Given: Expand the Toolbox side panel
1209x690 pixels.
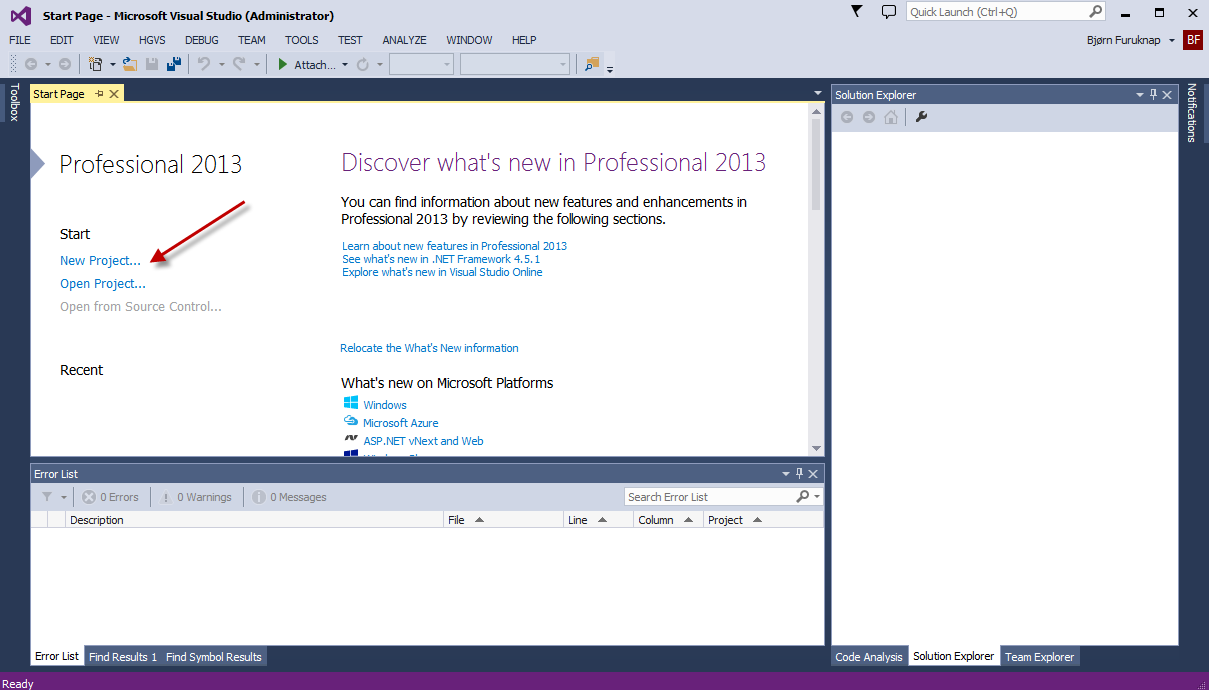Looking at the screenshot, I should 14,102.
